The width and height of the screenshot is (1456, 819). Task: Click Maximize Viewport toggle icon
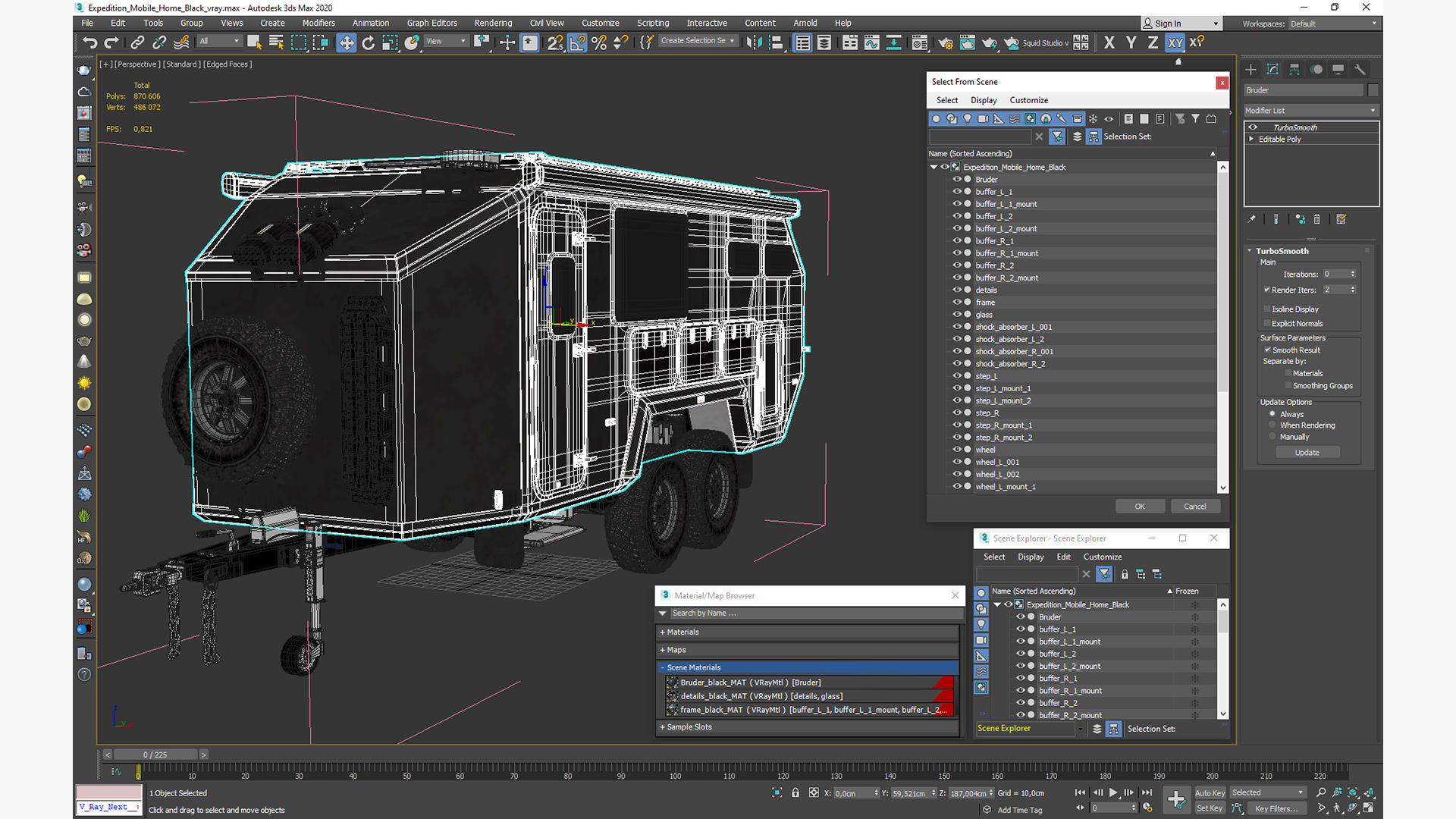pyautogui.click(x=1369, y=808)
